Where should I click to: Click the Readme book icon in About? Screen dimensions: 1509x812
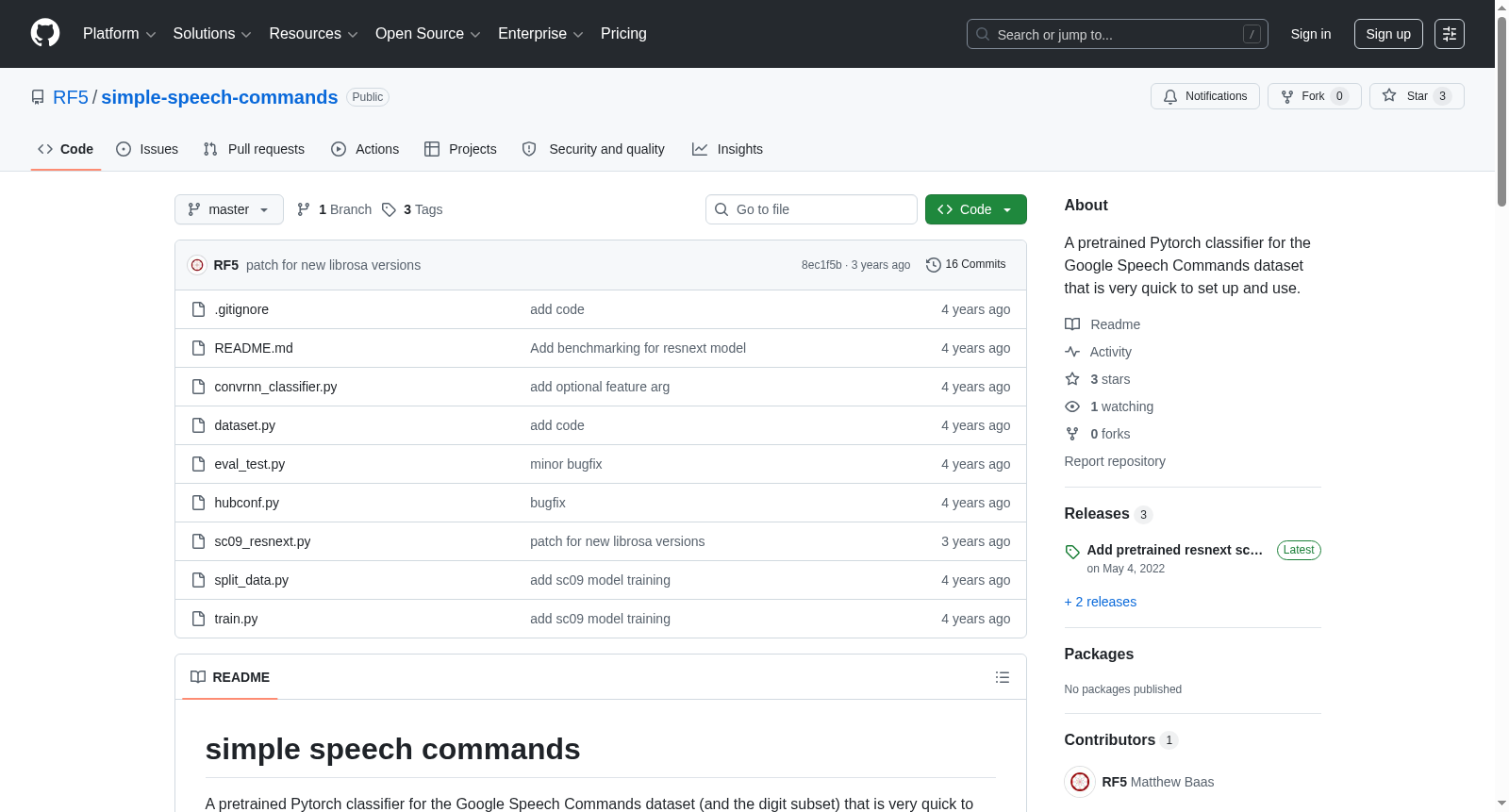point(1072,324)
